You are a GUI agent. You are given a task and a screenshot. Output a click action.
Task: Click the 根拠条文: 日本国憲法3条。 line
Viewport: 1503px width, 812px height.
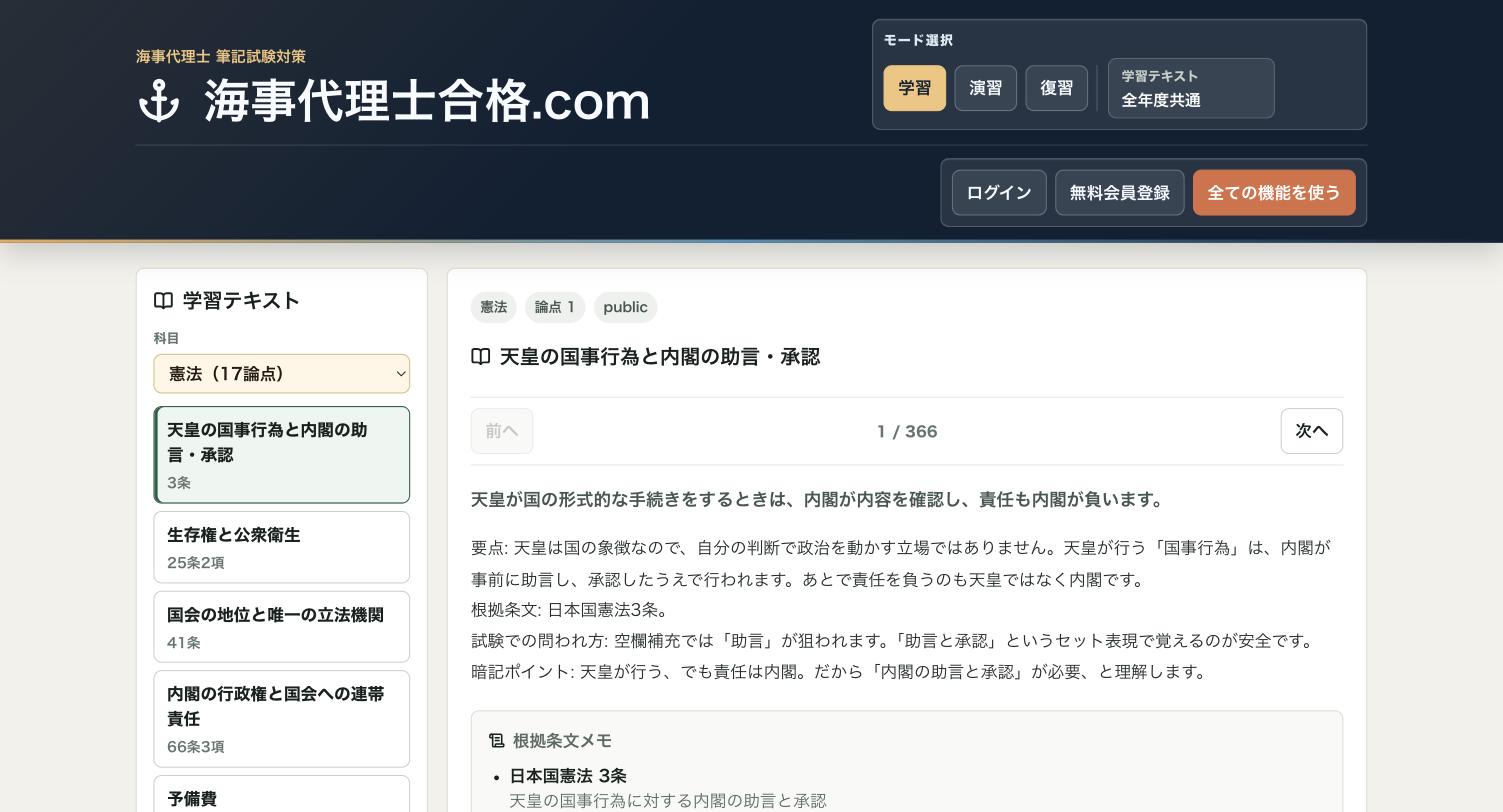pyautogui.click(x=572, y=610)
